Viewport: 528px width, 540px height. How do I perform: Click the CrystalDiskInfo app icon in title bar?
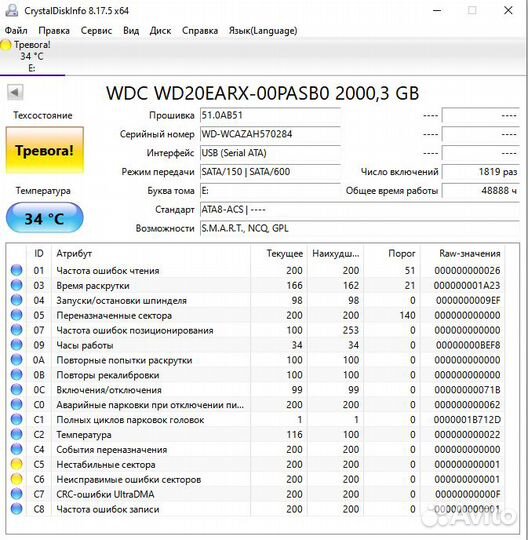tap(11, 10)
